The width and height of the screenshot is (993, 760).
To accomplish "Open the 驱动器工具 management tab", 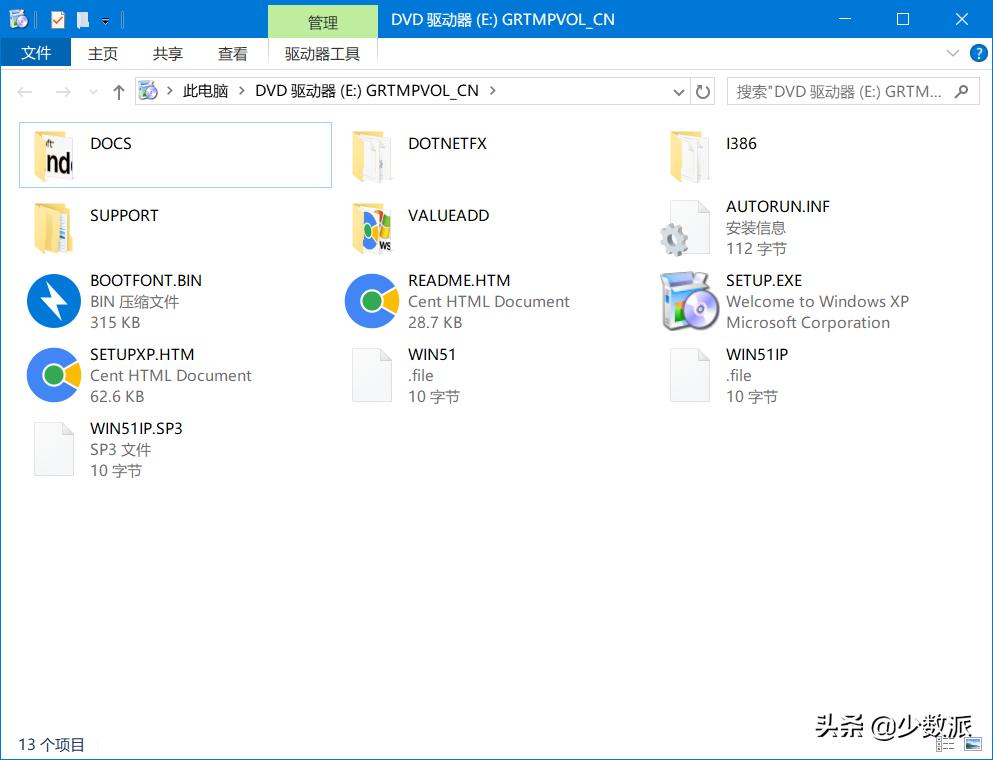I will coord(322,53).
